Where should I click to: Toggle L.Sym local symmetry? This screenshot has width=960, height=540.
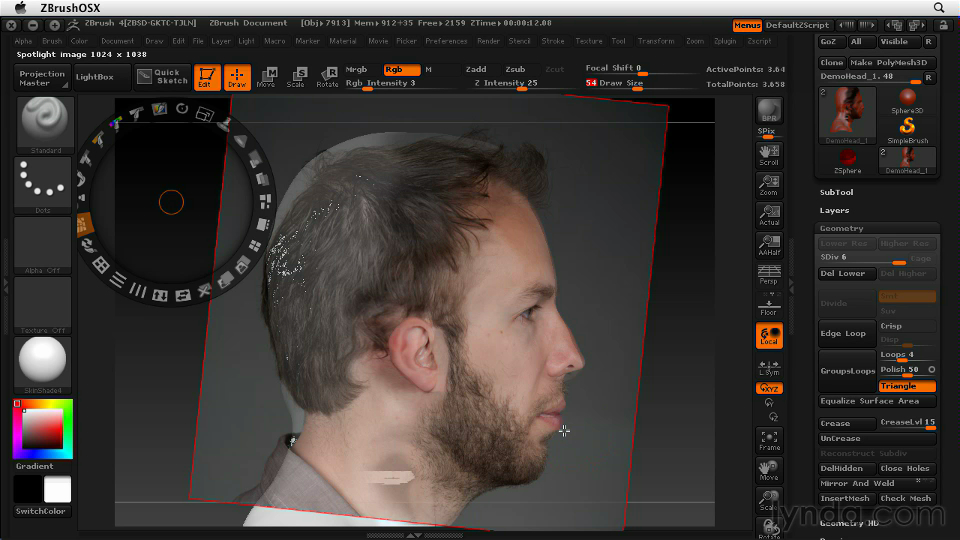point(769,366)
